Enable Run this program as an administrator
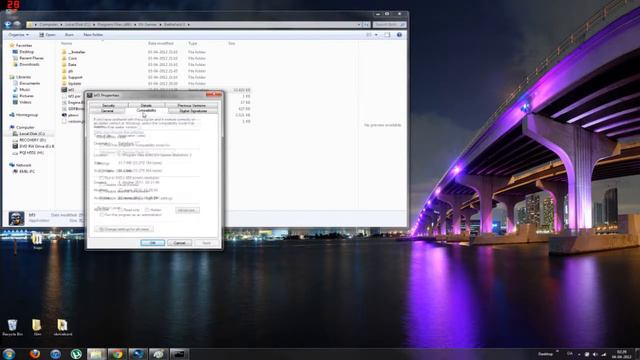Image resolution: width=640 pixels, height=360 pixels. coord(102,215)
